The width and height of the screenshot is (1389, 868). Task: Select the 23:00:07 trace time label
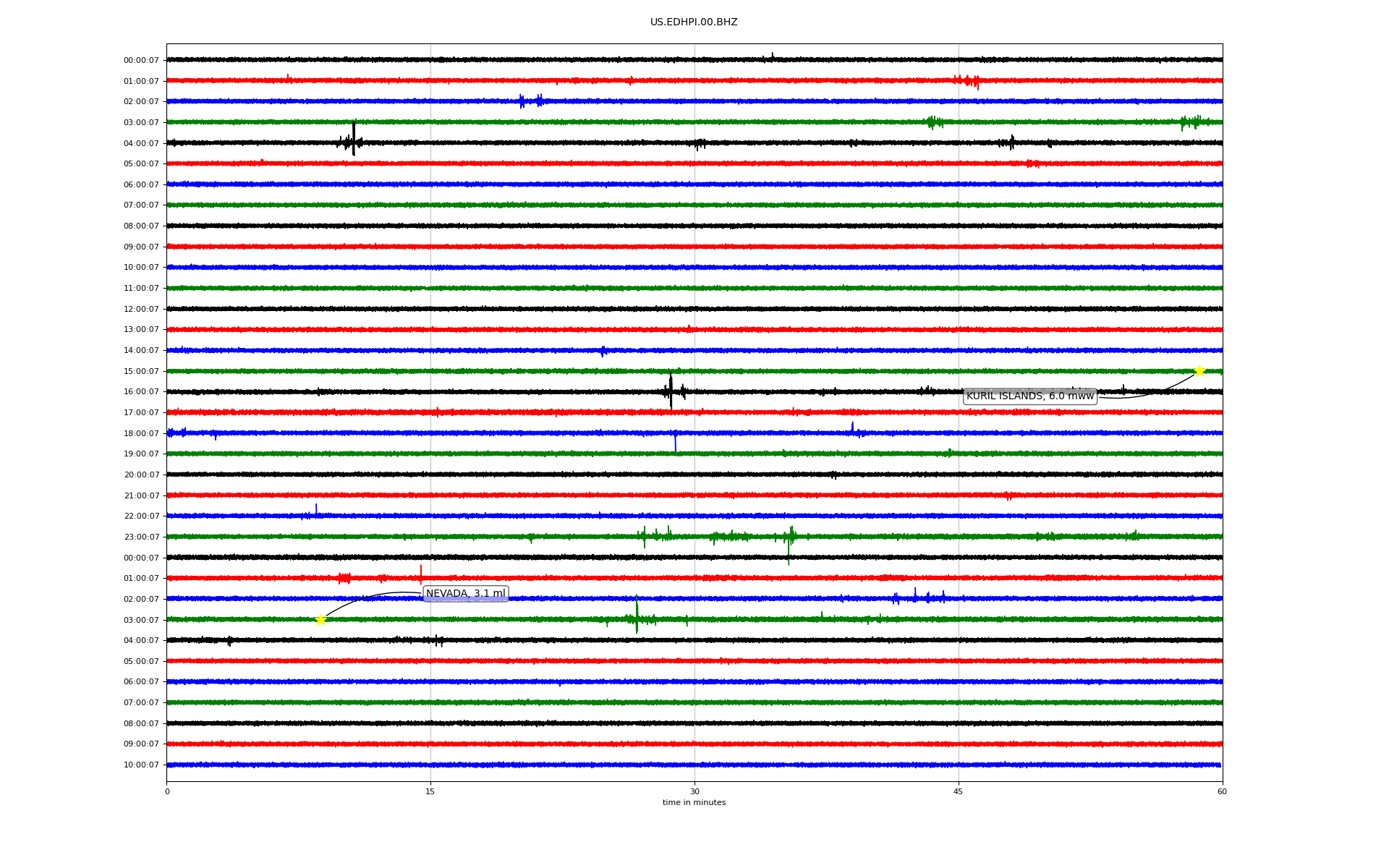141,537
